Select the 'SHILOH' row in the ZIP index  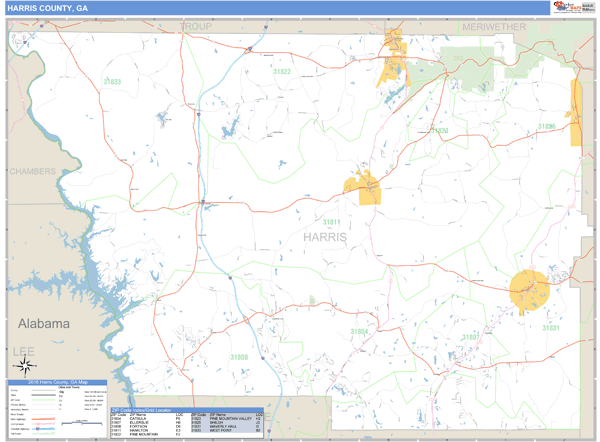[x=227, y=422]
